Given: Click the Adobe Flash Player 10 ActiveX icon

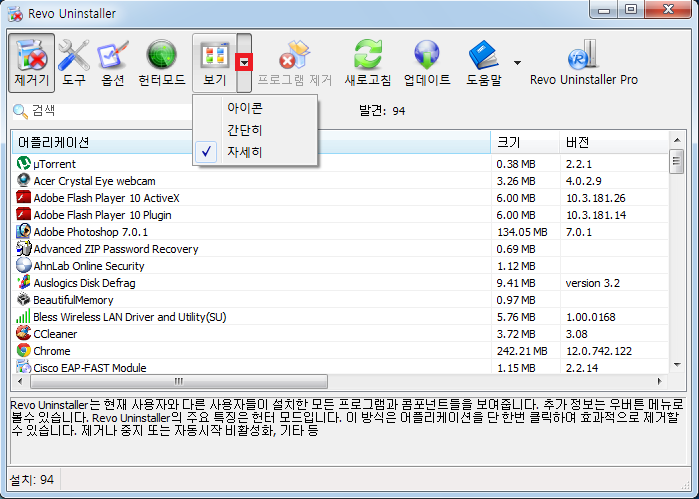Looking at the screenshot, I should (x=23, y=197).
